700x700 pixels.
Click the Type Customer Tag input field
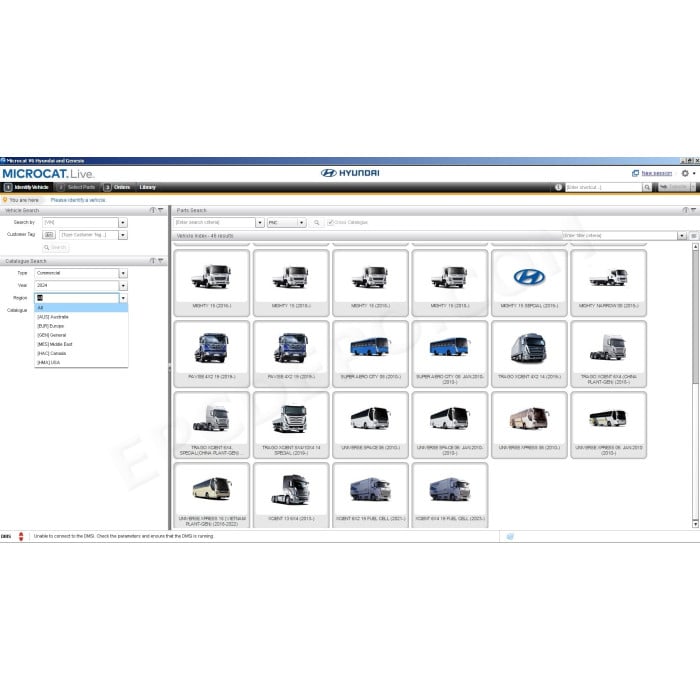tap(88, 235)
